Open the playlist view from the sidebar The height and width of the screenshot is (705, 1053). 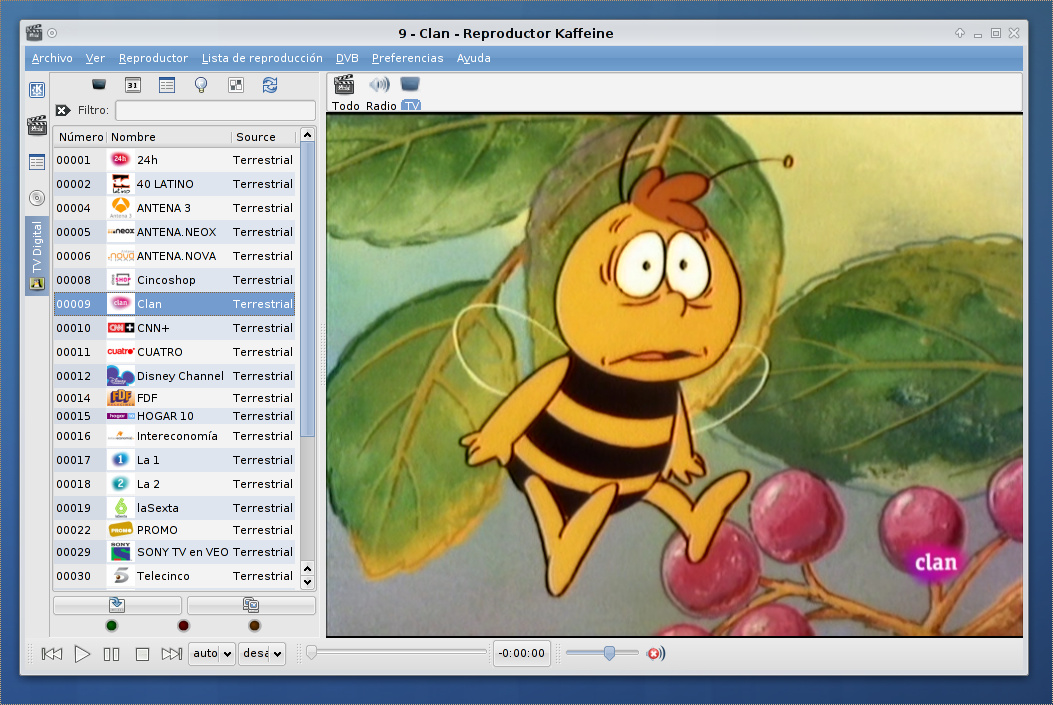tap(37, 162)
